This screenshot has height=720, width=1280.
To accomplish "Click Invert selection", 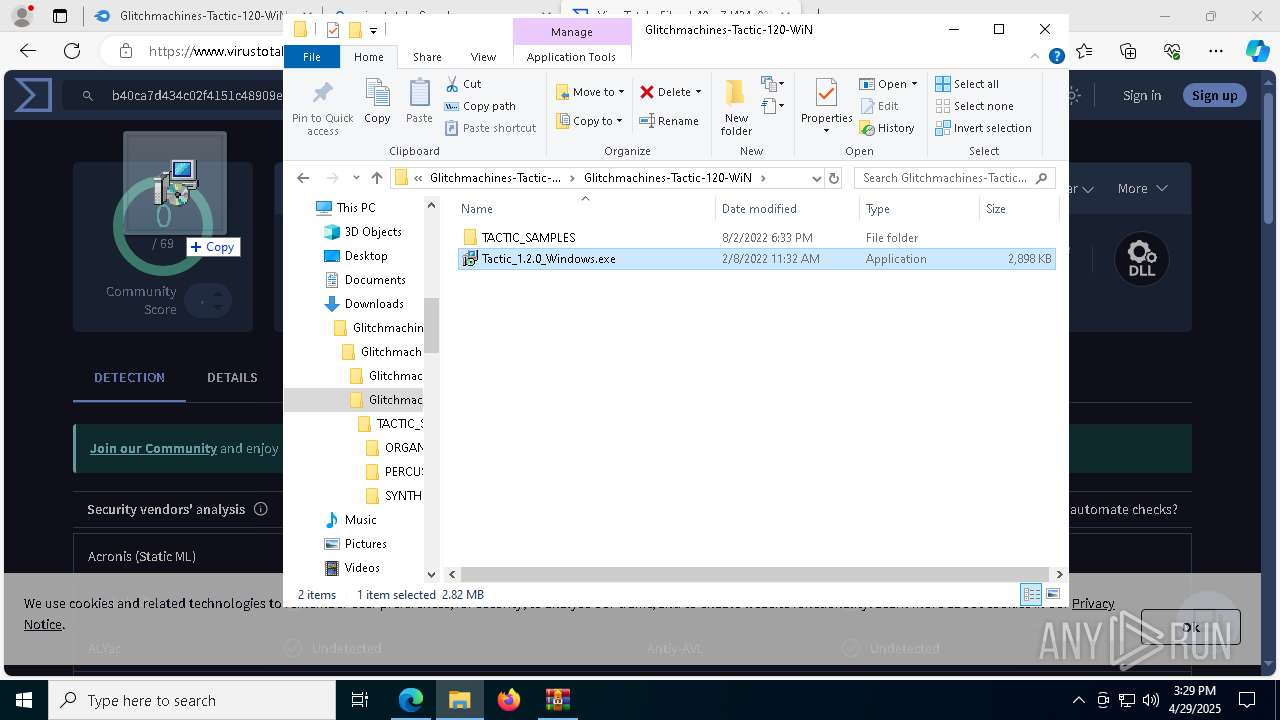I will click(983, 128).
